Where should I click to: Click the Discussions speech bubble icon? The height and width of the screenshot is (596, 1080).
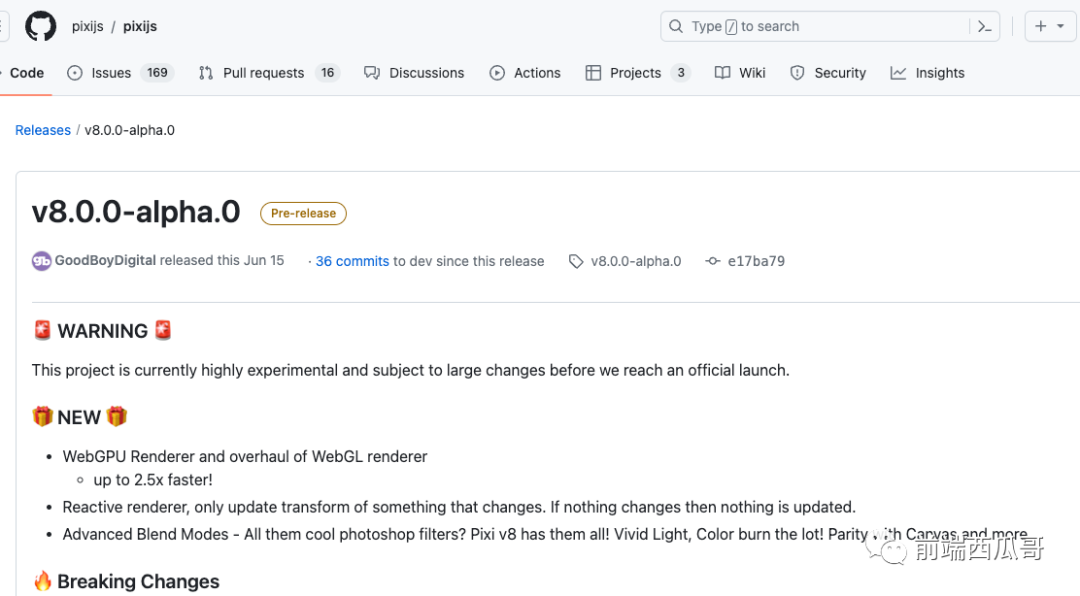click(x=372, y=73)
